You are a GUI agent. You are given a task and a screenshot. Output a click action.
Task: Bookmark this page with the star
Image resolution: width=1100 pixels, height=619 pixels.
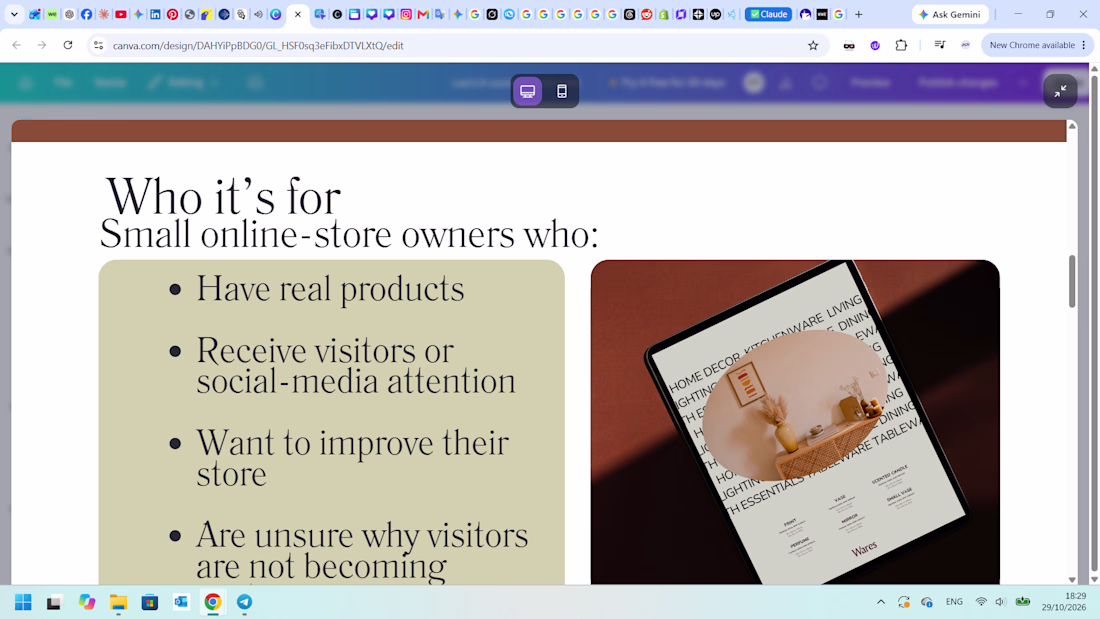click(813, 46)
